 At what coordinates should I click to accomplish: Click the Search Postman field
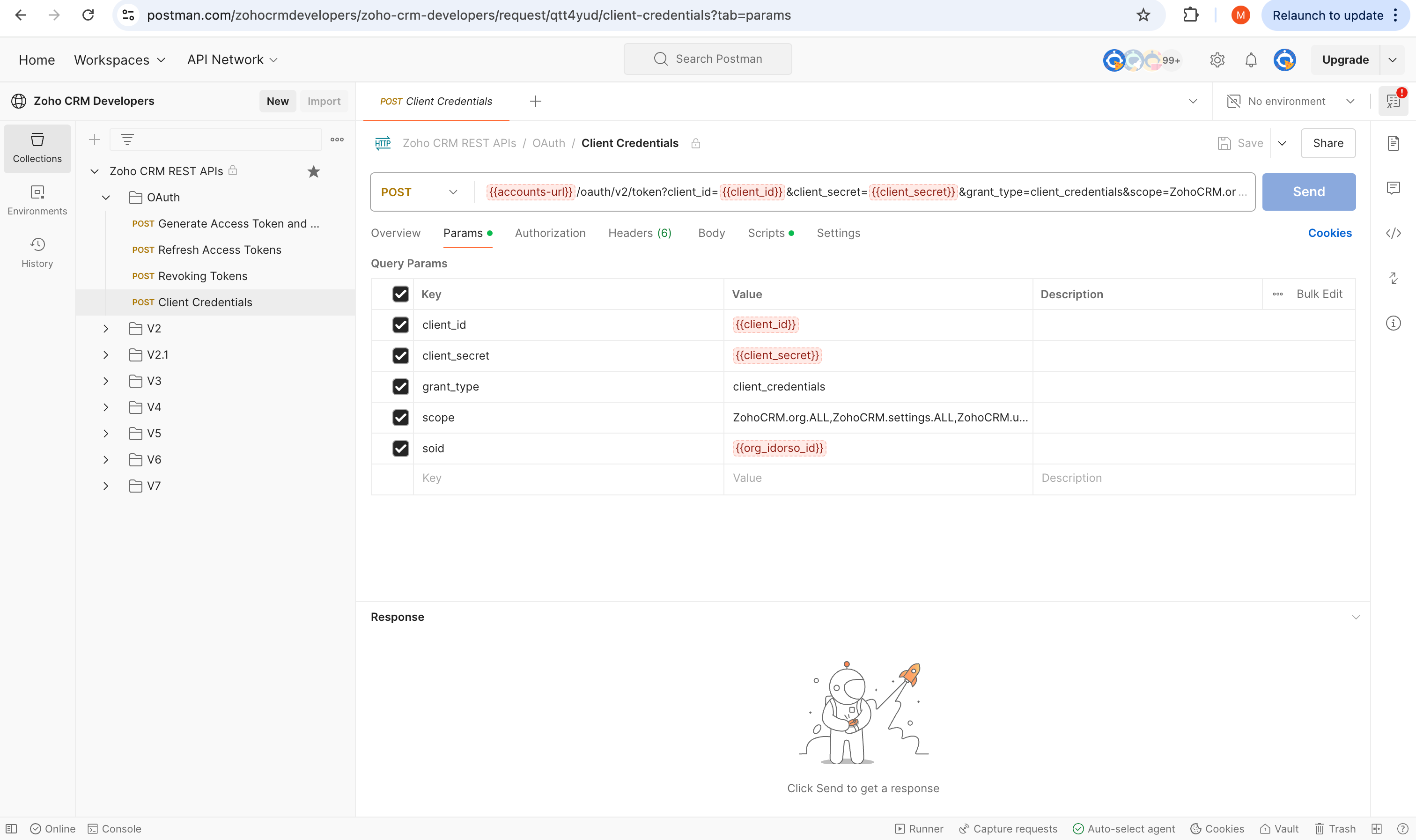(x=708, y=59)
